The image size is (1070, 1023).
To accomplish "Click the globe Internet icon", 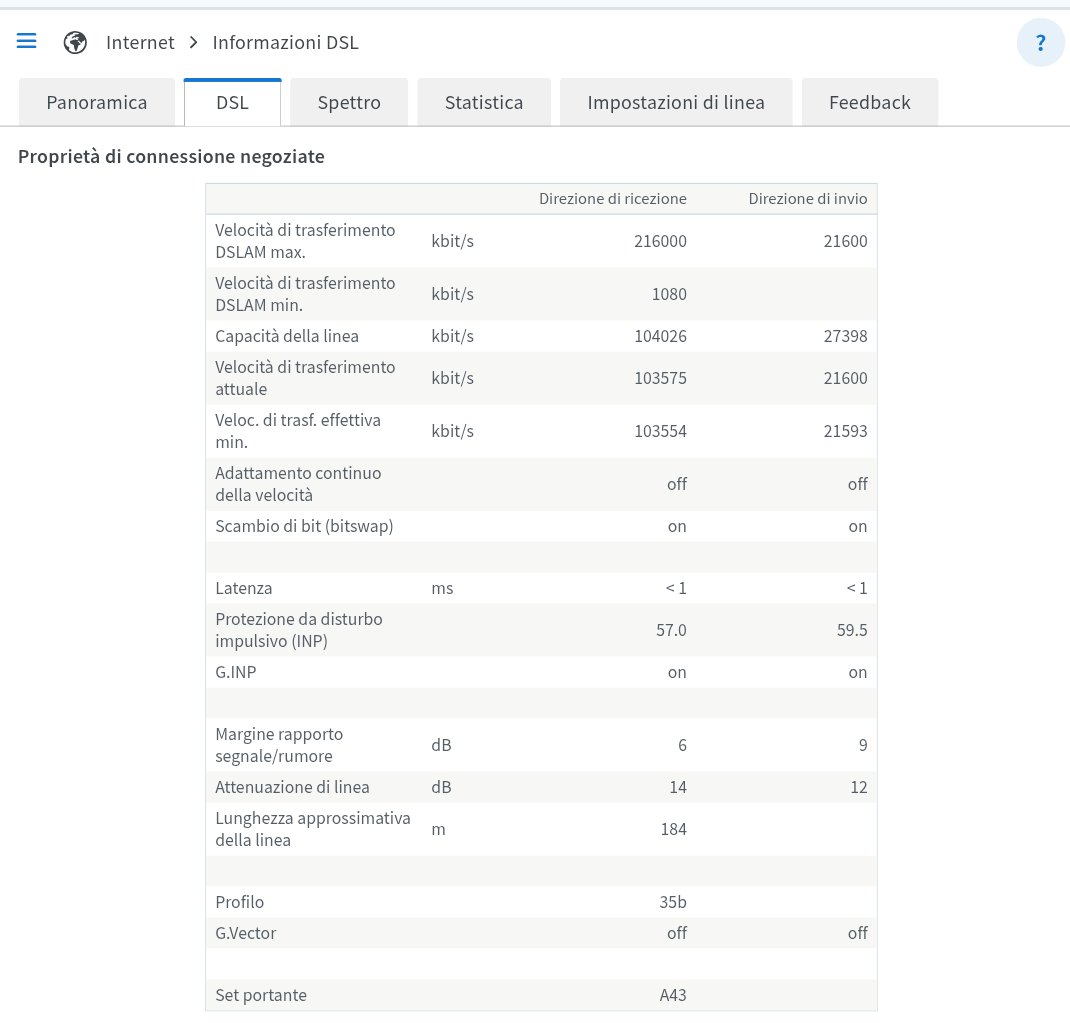I will click(75, 42).
